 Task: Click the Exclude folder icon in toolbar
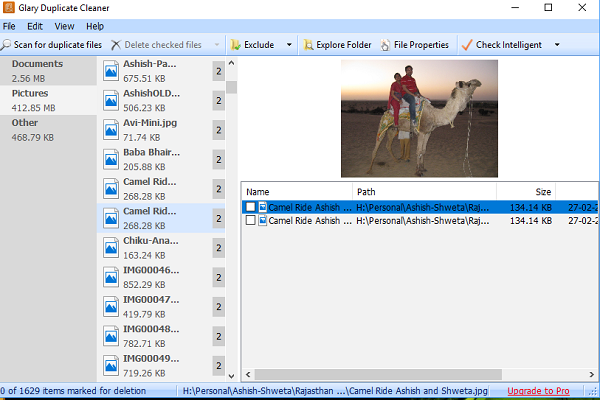235,45
